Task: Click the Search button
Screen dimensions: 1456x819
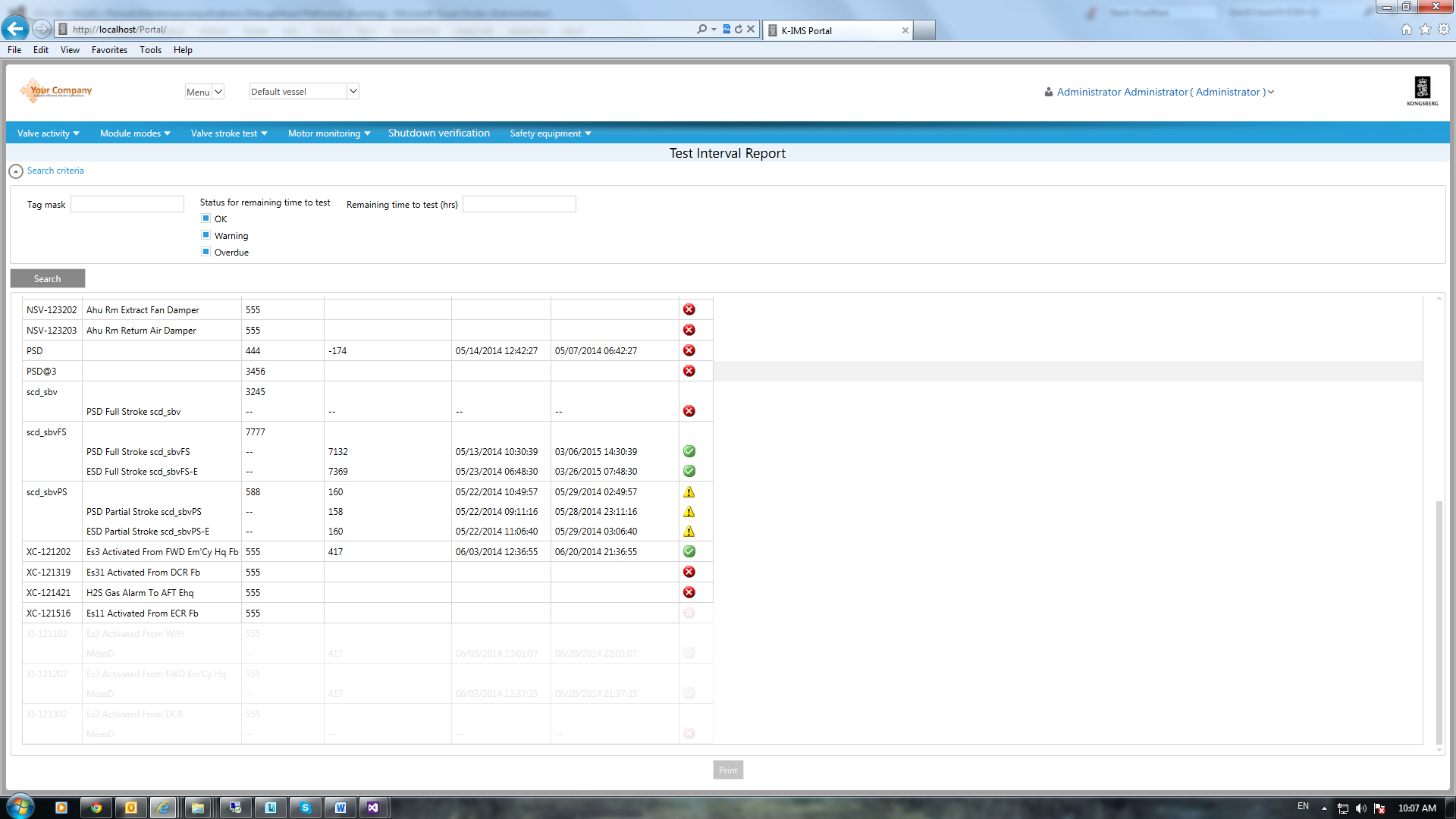Action: pos(47,278)
